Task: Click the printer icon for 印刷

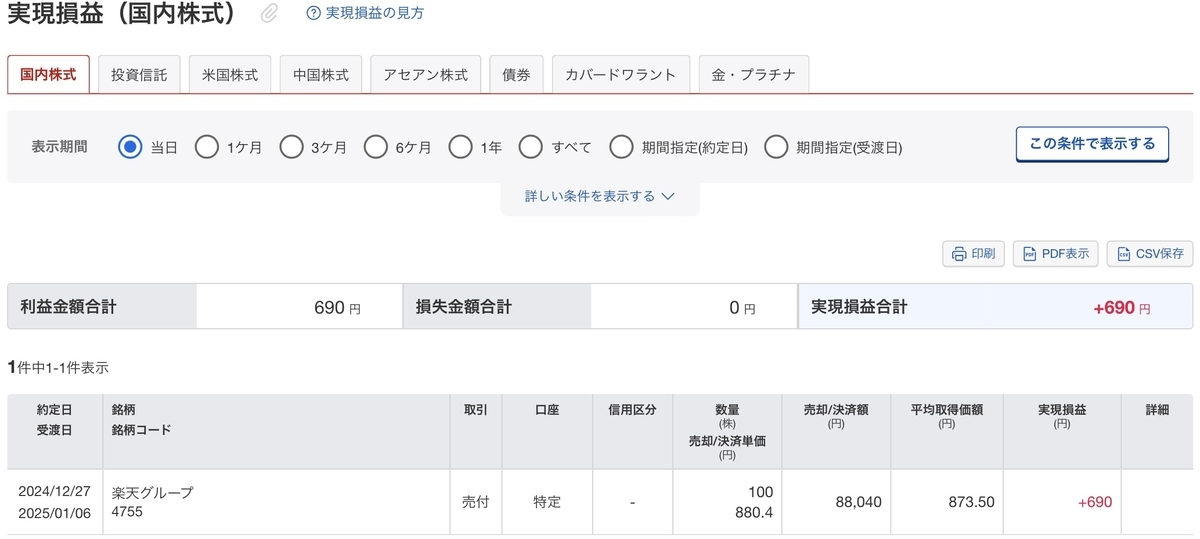Action: [959, 254]
